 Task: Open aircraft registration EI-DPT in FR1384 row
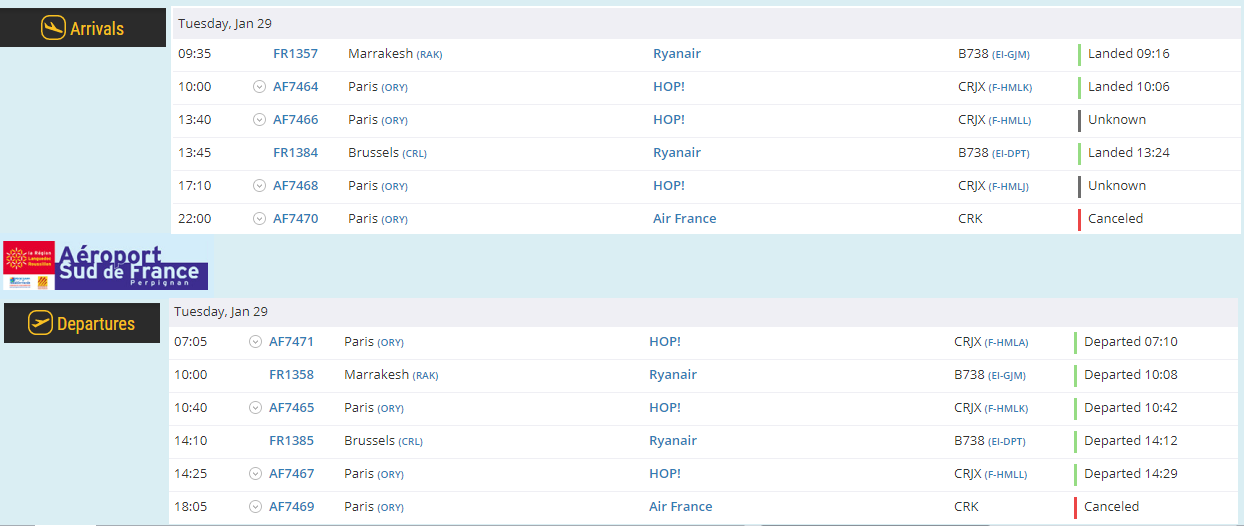[x=1009, y=154]
